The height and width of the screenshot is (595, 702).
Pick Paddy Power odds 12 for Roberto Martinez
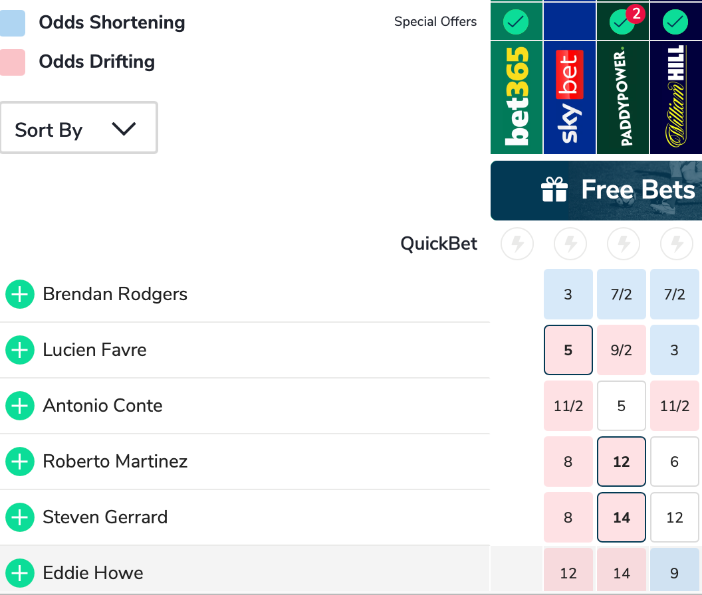click(621, 462)
